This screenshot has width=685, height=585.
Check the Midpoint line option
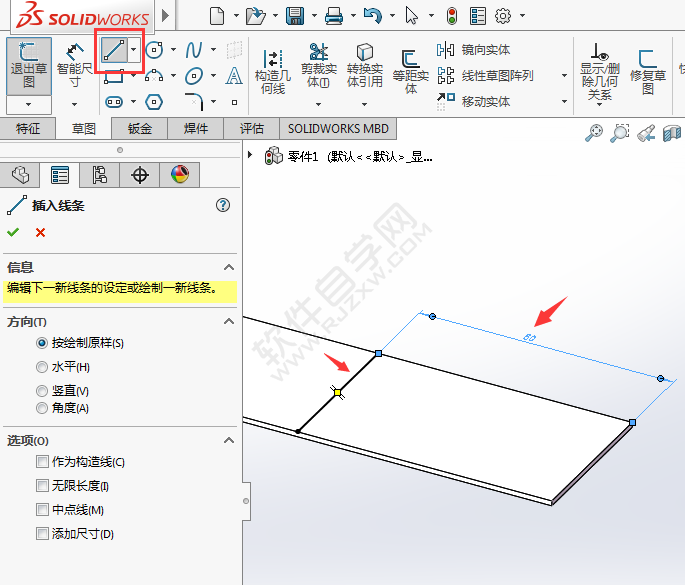[x=42, y=510]
